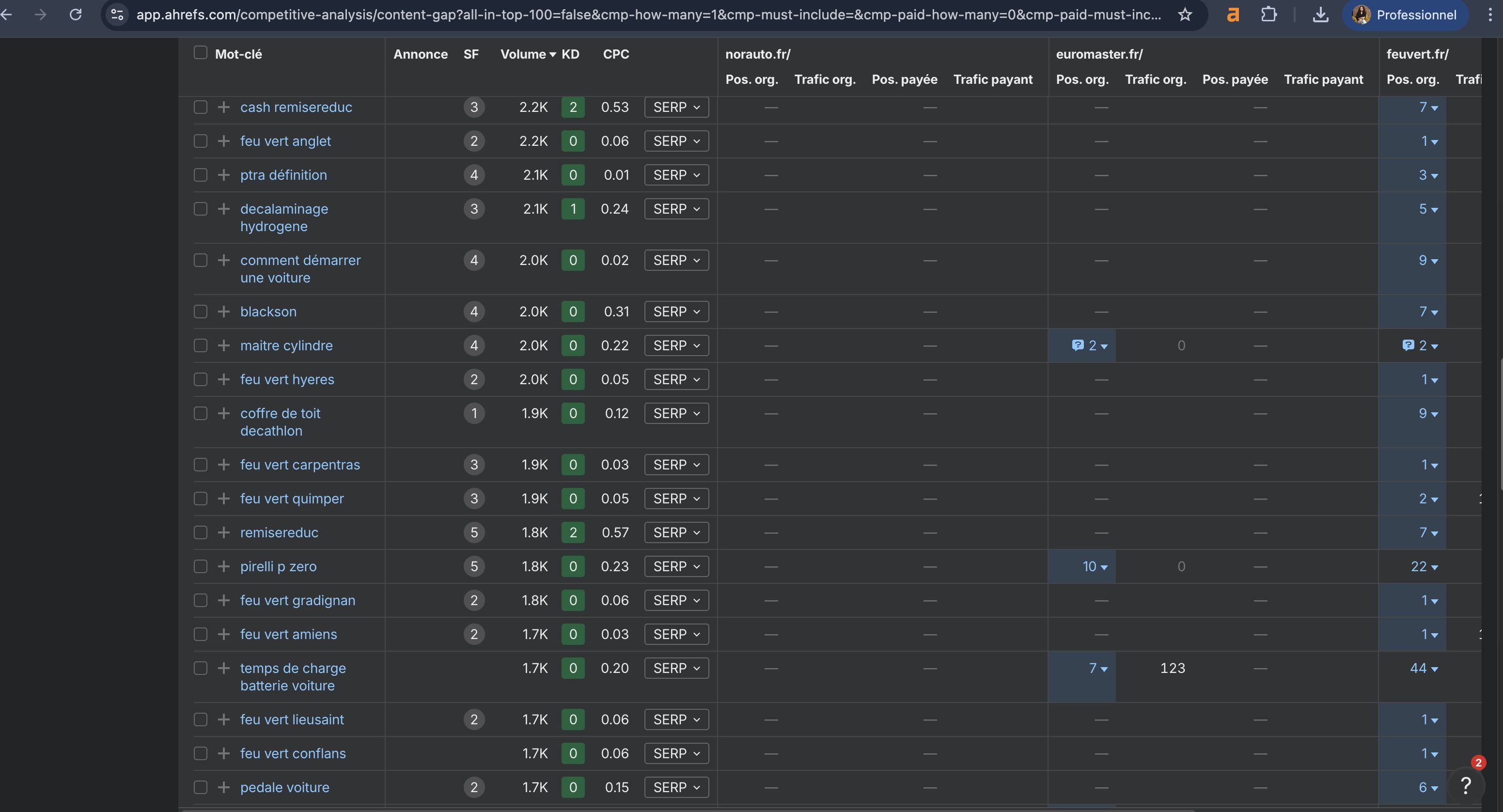
Task: Click plus icon next to pirelli p zero
Action: (223, 566)
